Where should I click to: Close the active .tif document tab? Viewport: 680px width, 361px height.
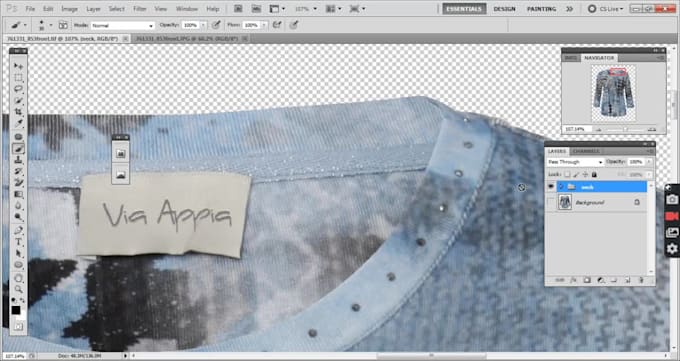click(125, 39)
